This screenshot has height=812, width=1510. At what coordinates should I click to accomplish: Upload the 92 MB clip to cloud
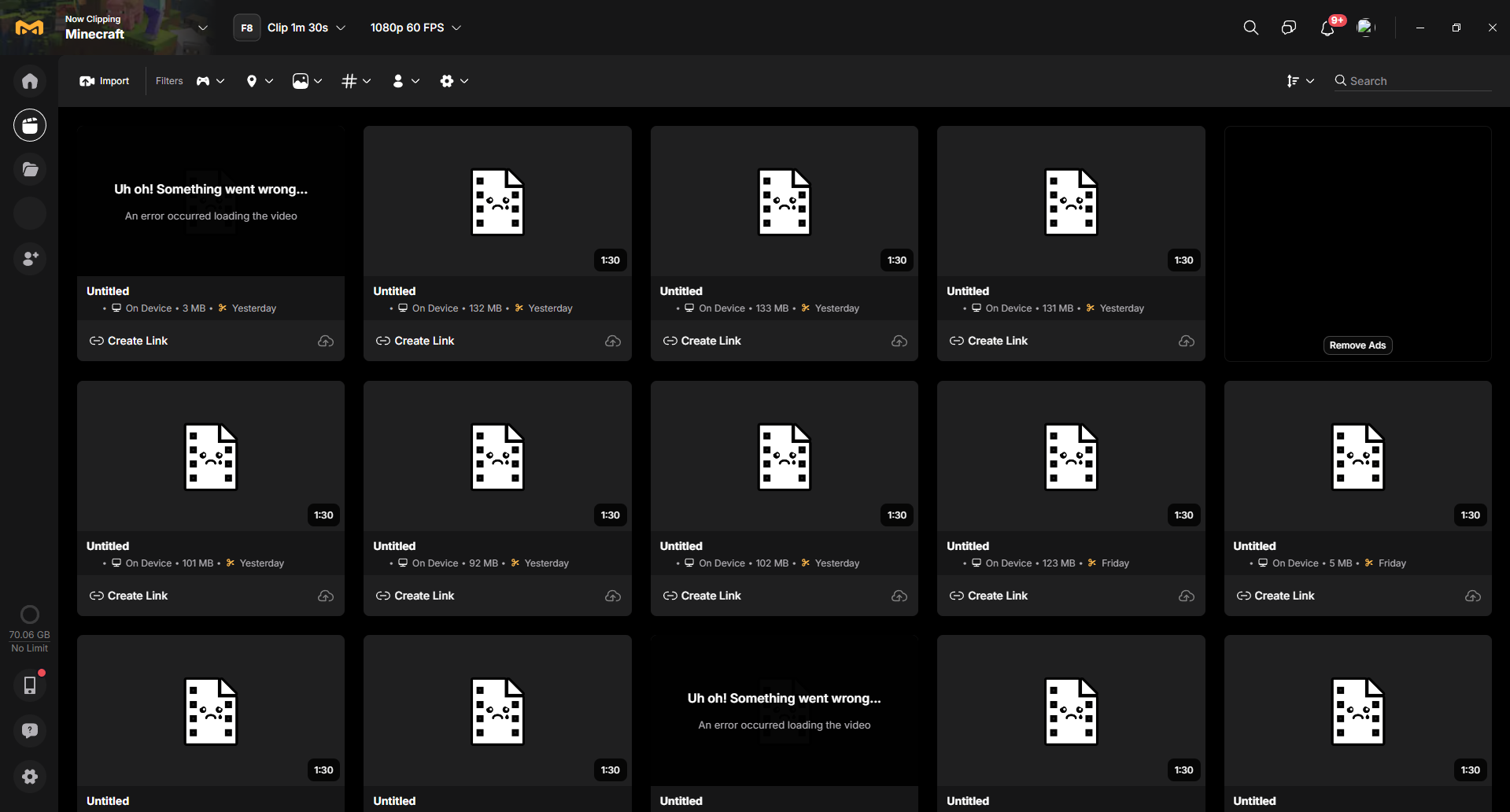[x=613, y=596]
